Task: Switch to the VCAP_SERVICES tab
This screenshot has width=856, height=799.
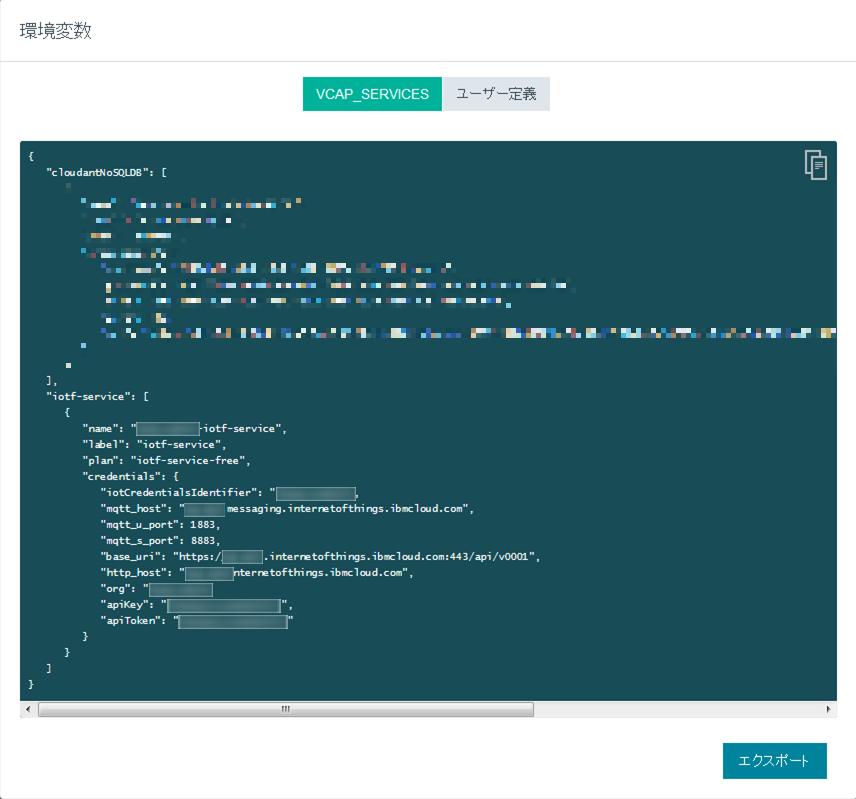Action: [372, 94]
